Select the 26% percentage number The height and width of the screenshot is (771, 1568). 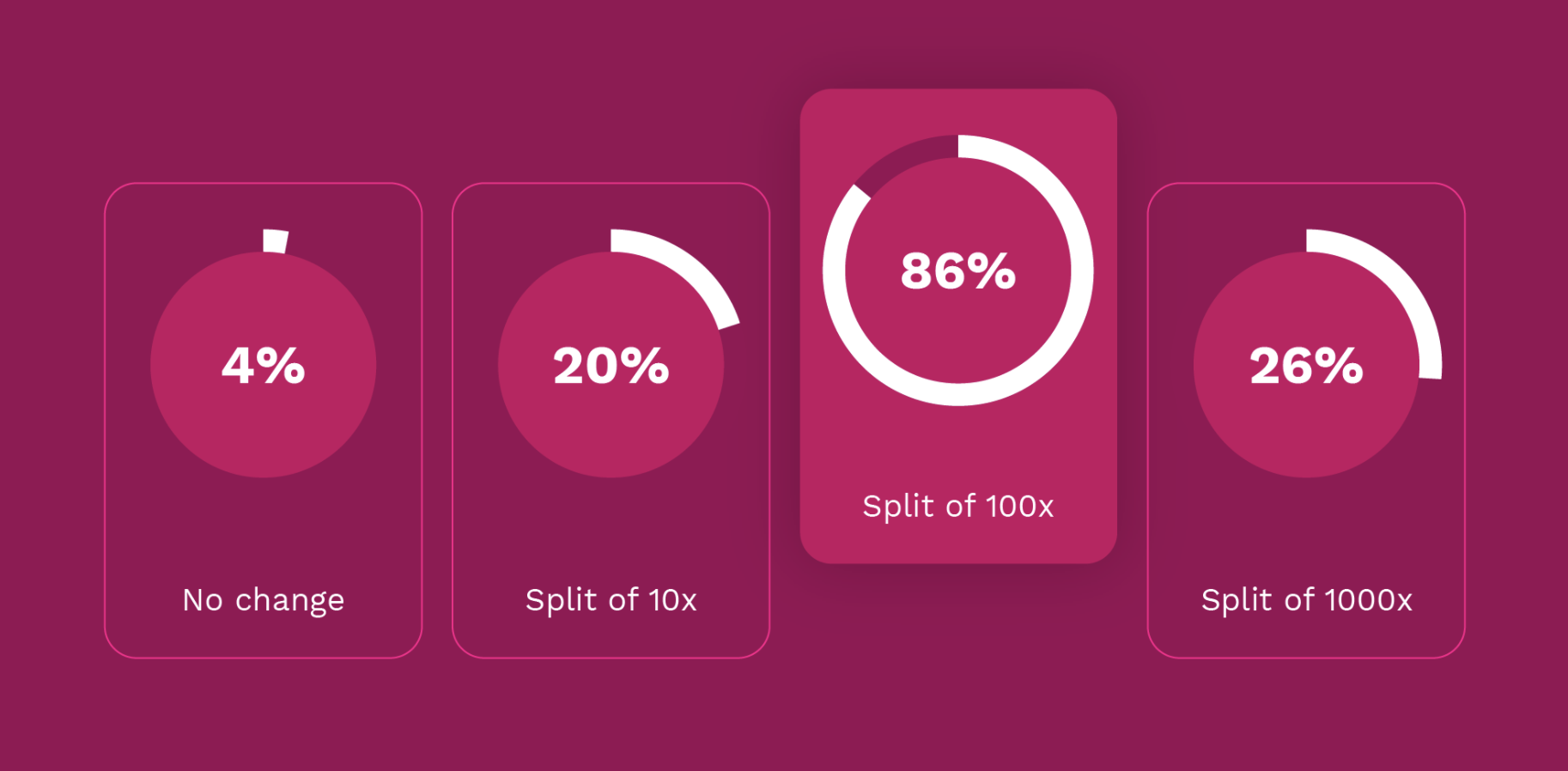(x=1306, y=366)
